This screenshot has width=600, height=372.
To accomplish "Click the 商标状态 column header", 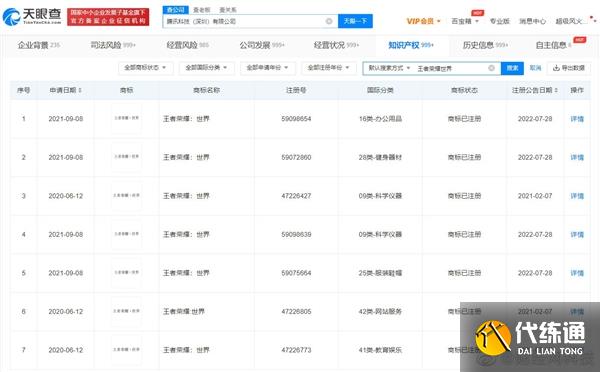I will (x=464, y=90).
